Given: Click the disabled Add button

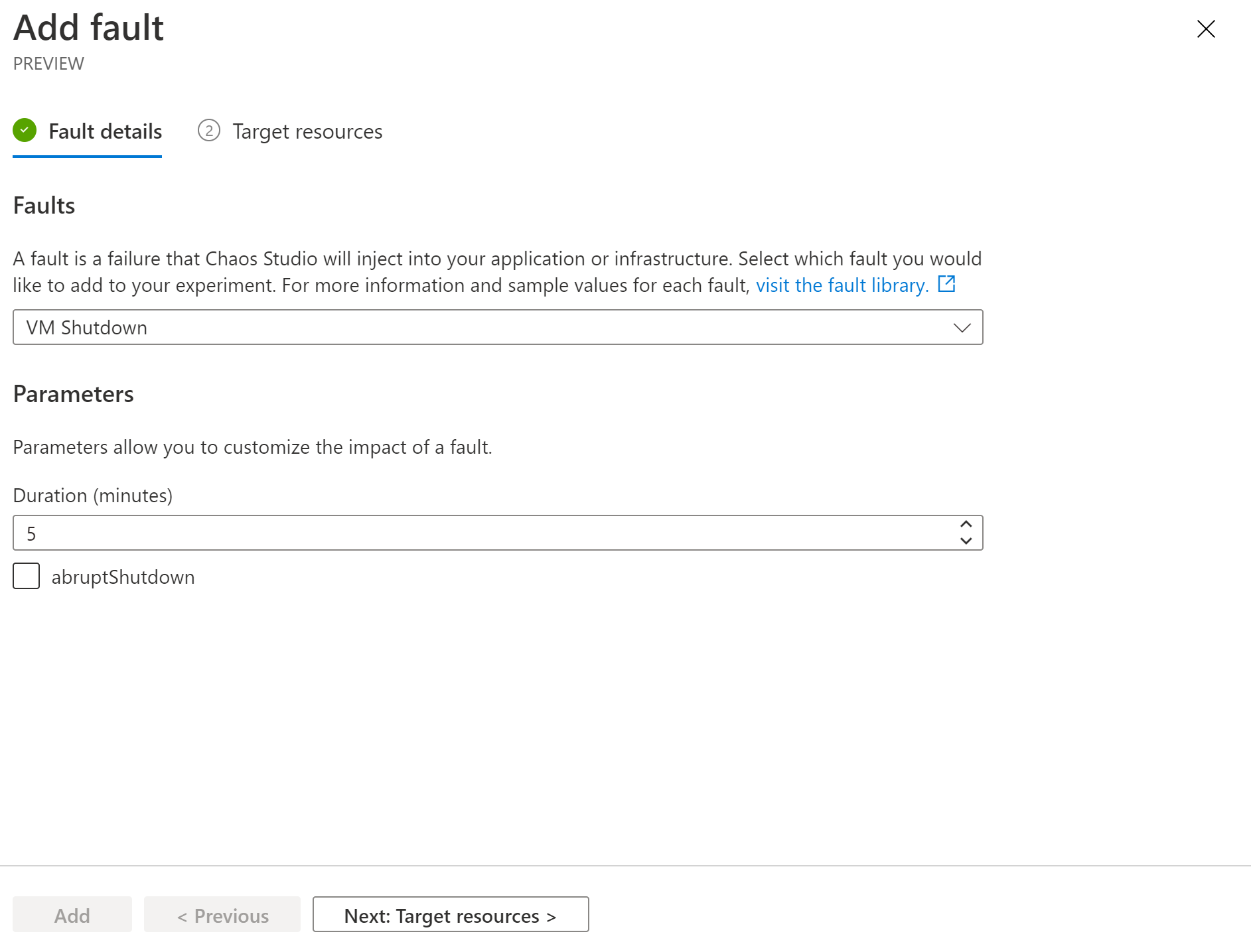Looking at the screenshot, I should pos(72,915).
